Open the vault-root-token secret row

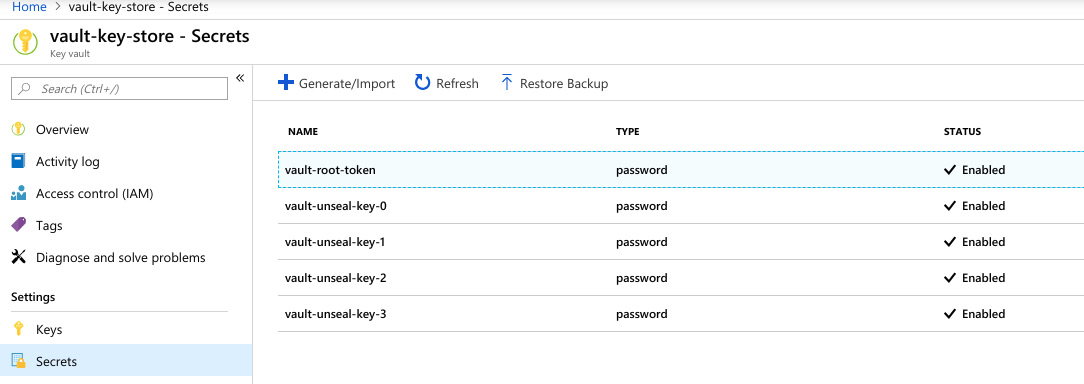tap(681, 170)
